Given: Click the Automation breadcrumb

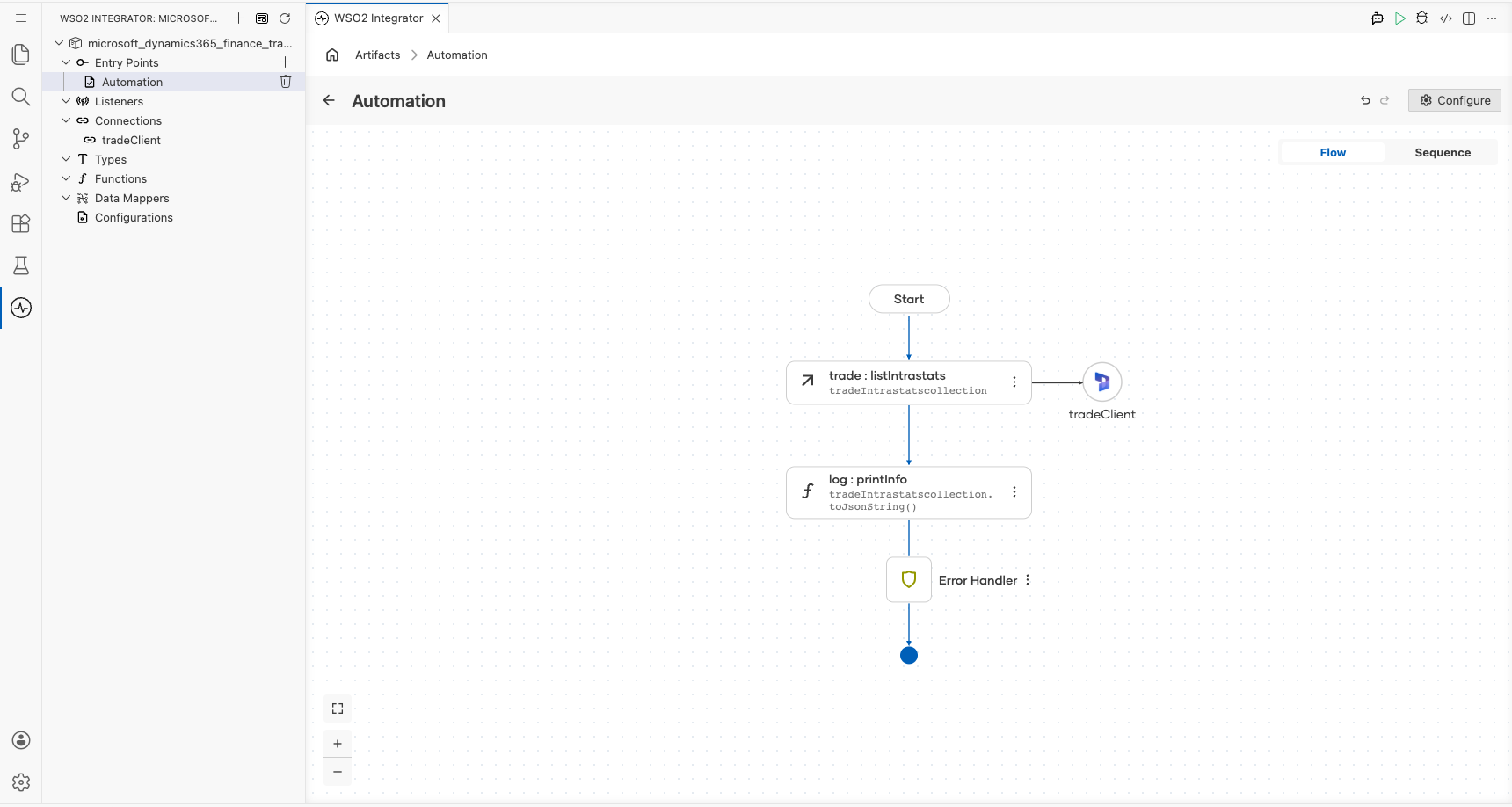Looking at the screenshot, I should 457,55.
